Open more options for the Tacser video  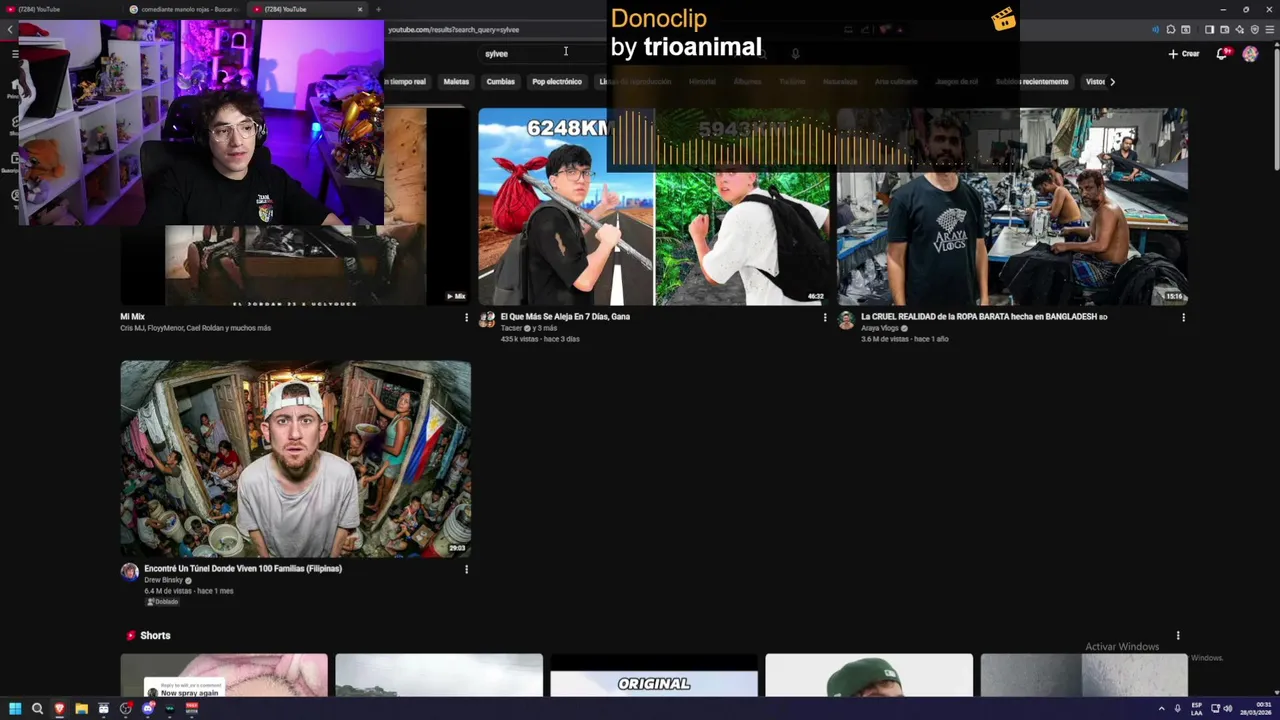pos(825,318)
